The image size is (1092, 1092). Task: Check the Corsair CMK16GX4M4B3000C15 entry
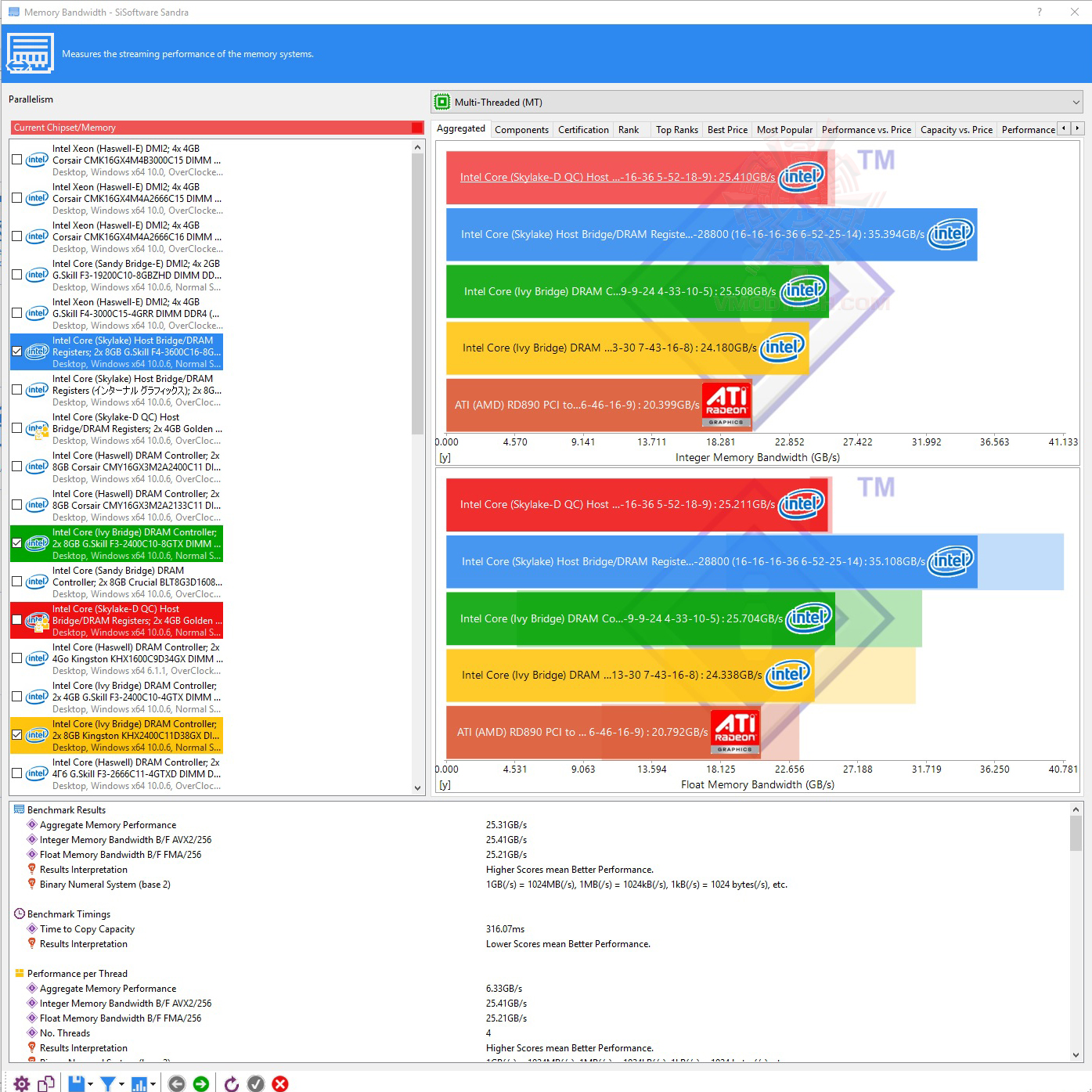16,160
